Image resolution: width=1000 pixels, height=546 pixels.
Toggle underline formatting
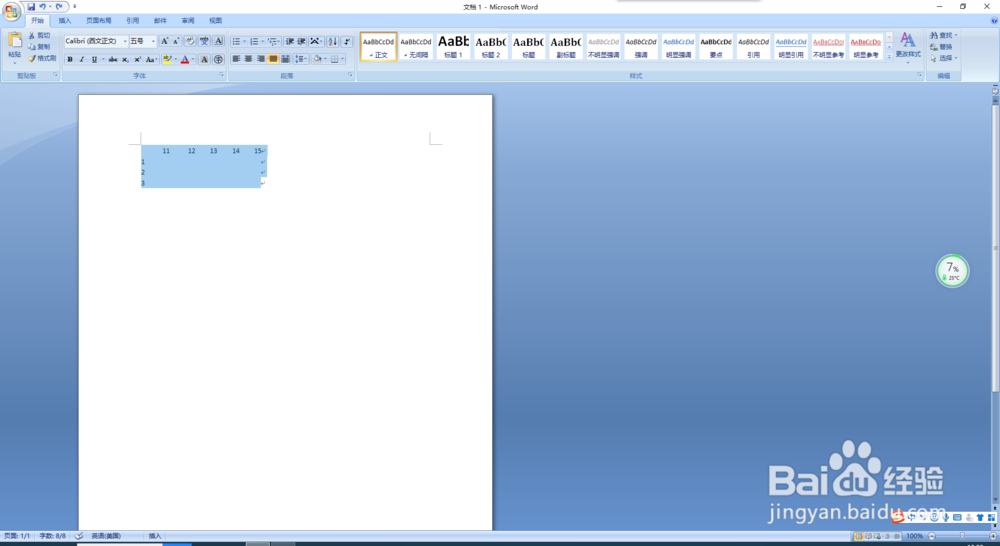pyautogui.click(x=94, y=59)
